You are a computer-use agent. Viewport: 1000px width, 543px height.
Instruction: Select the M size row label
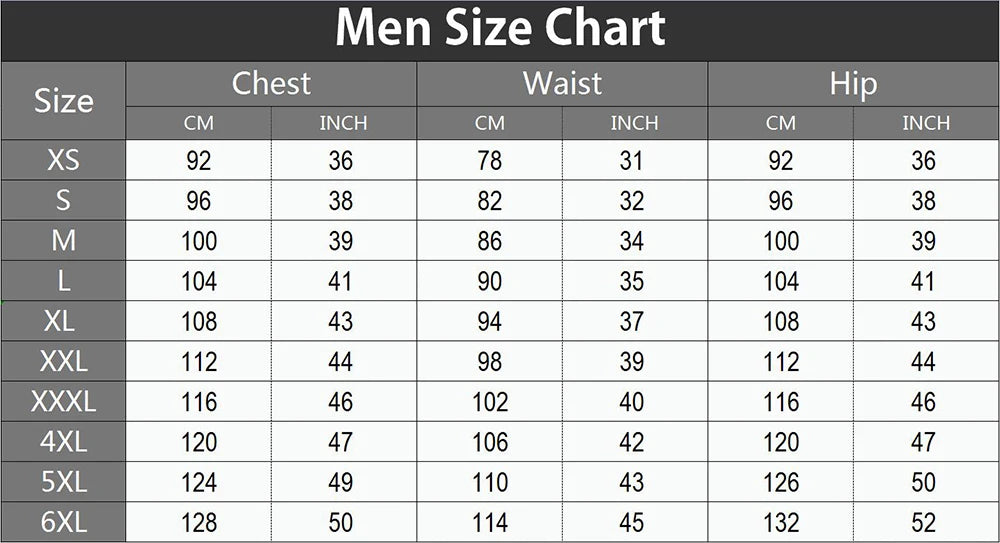[63, 241]
